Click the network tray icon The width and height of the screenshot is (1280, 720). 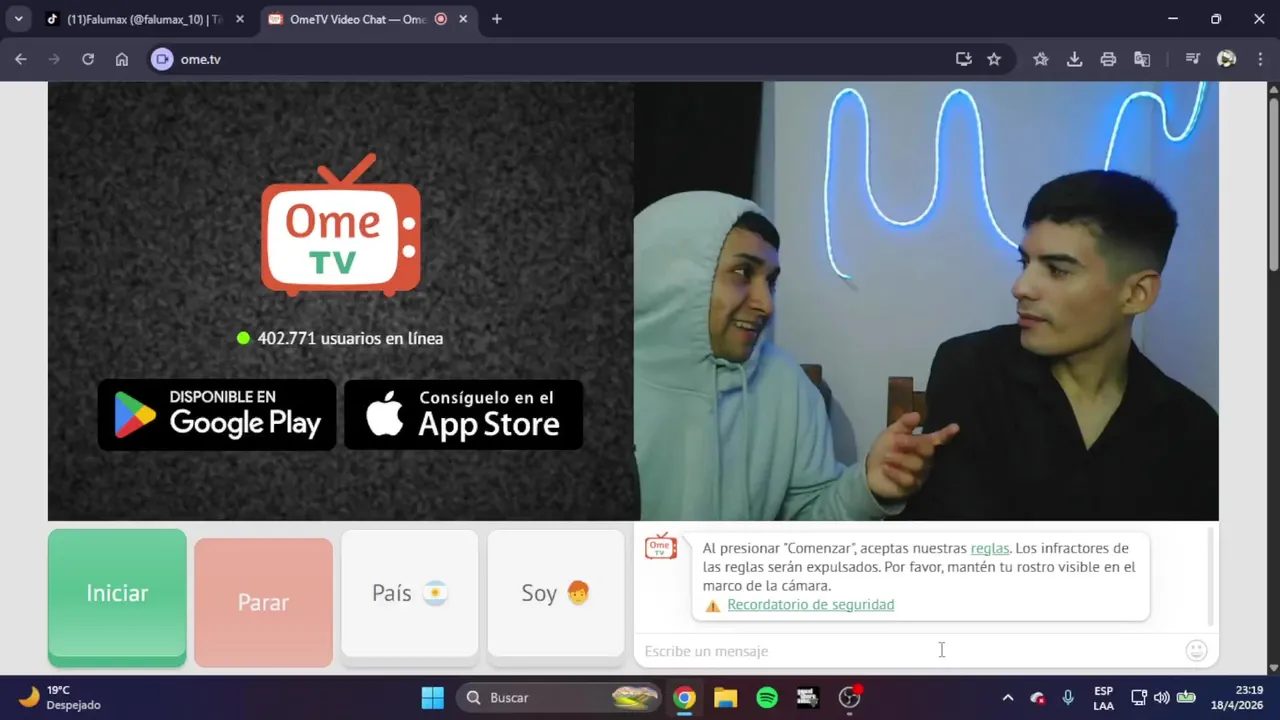click(x=1138, y=698)
